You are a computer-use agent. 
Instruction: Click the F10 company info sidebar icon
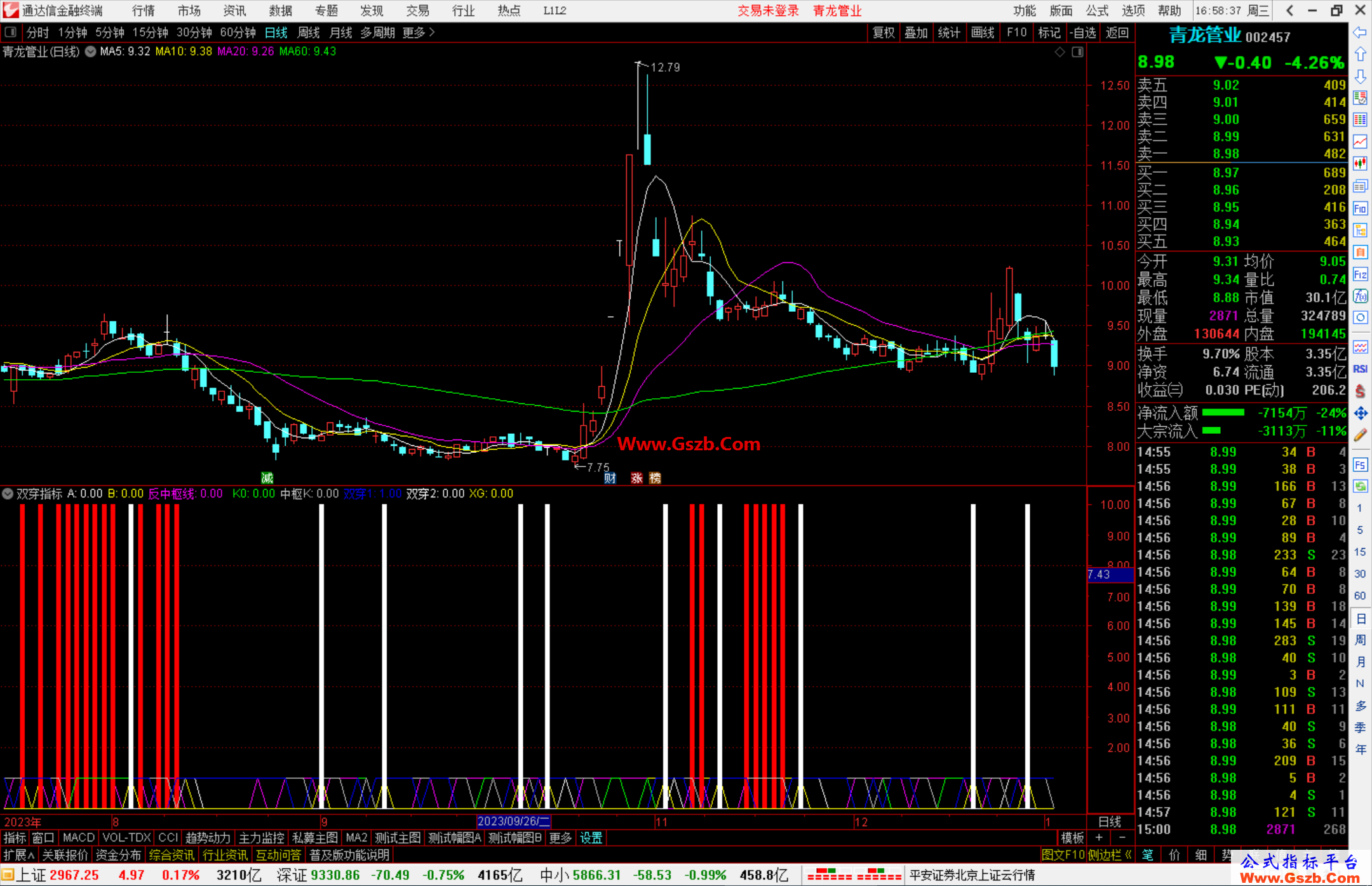point(1360,208)
